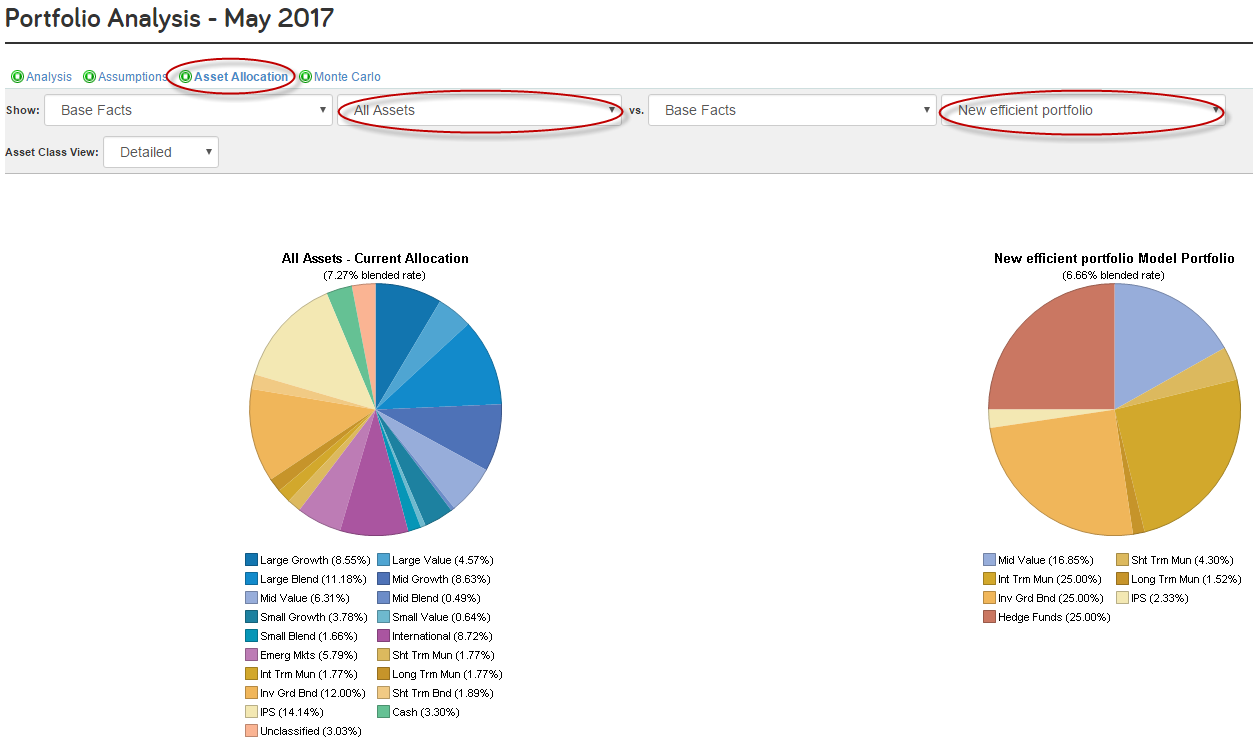Click the Large Growth legend color swatch

coord(251,560)
